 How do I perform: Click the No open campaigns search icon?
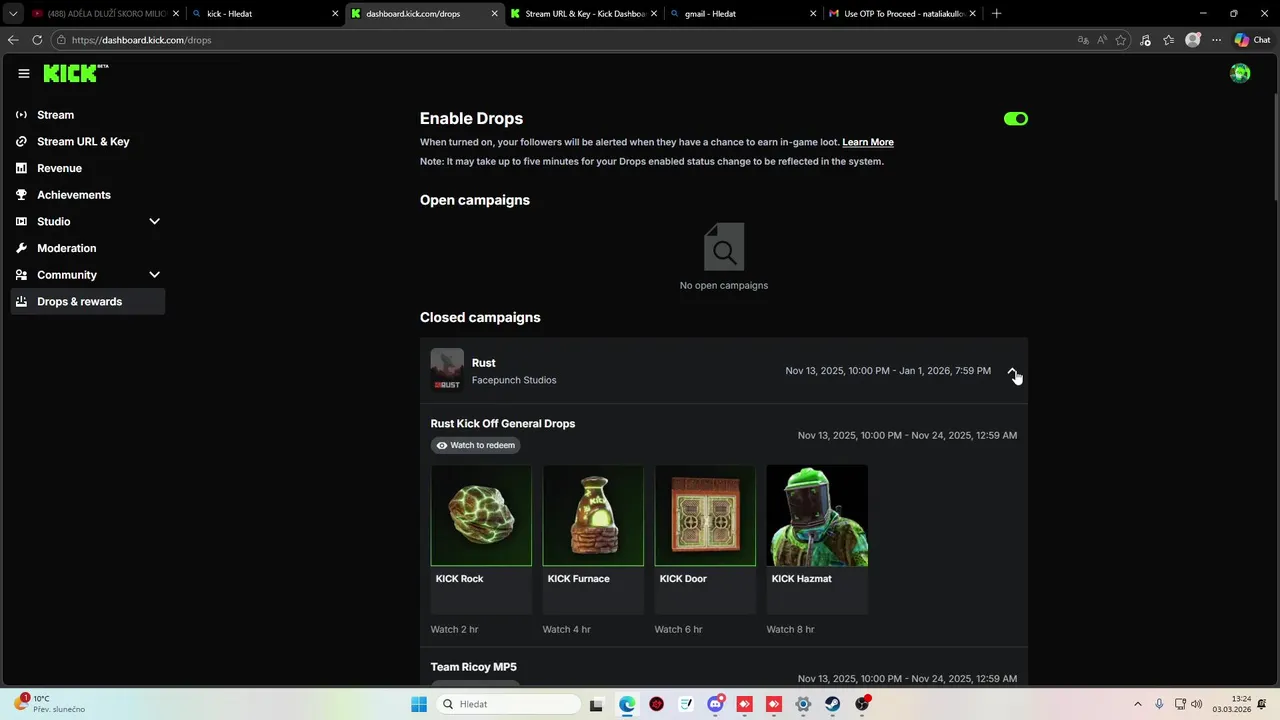[x=724, y=247]
